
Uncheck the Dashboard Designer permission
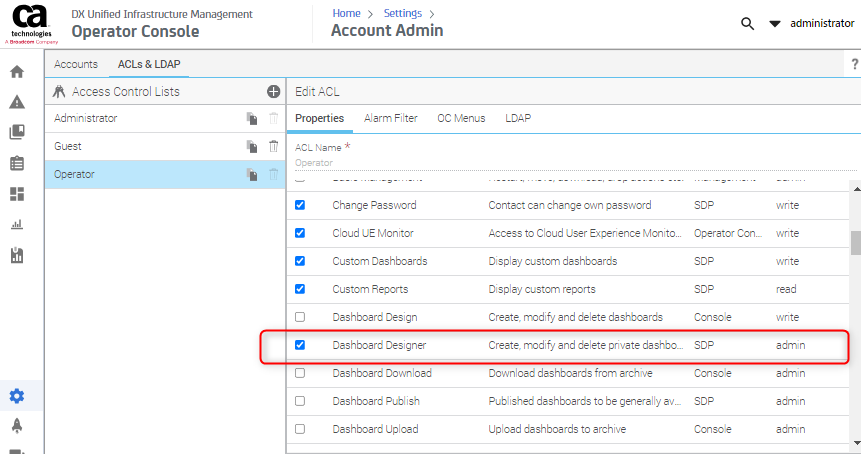[x=301, y=345]
